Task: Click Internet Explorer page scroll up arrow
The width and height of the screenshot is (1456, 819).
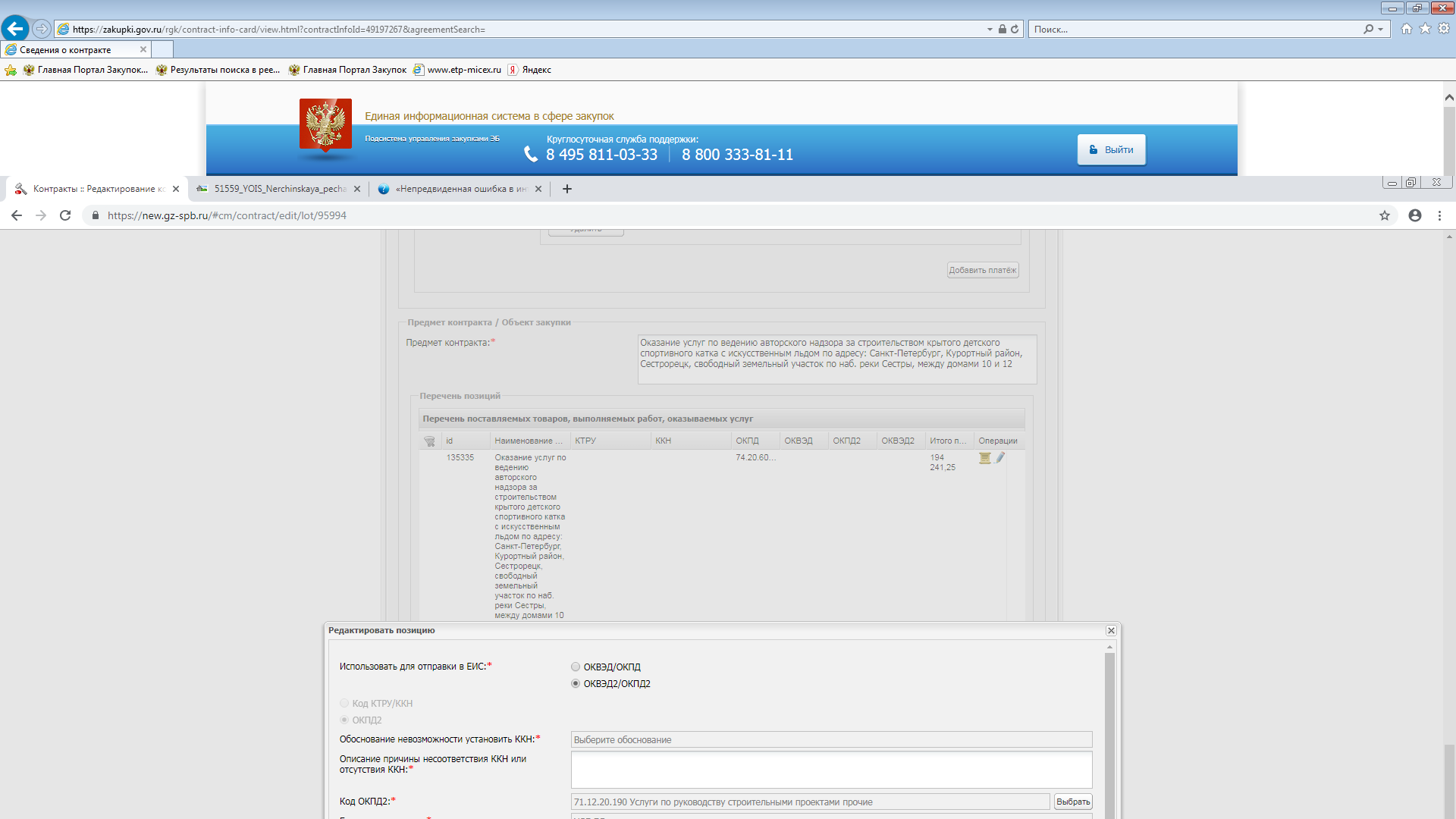Action: coord(1449,97)
